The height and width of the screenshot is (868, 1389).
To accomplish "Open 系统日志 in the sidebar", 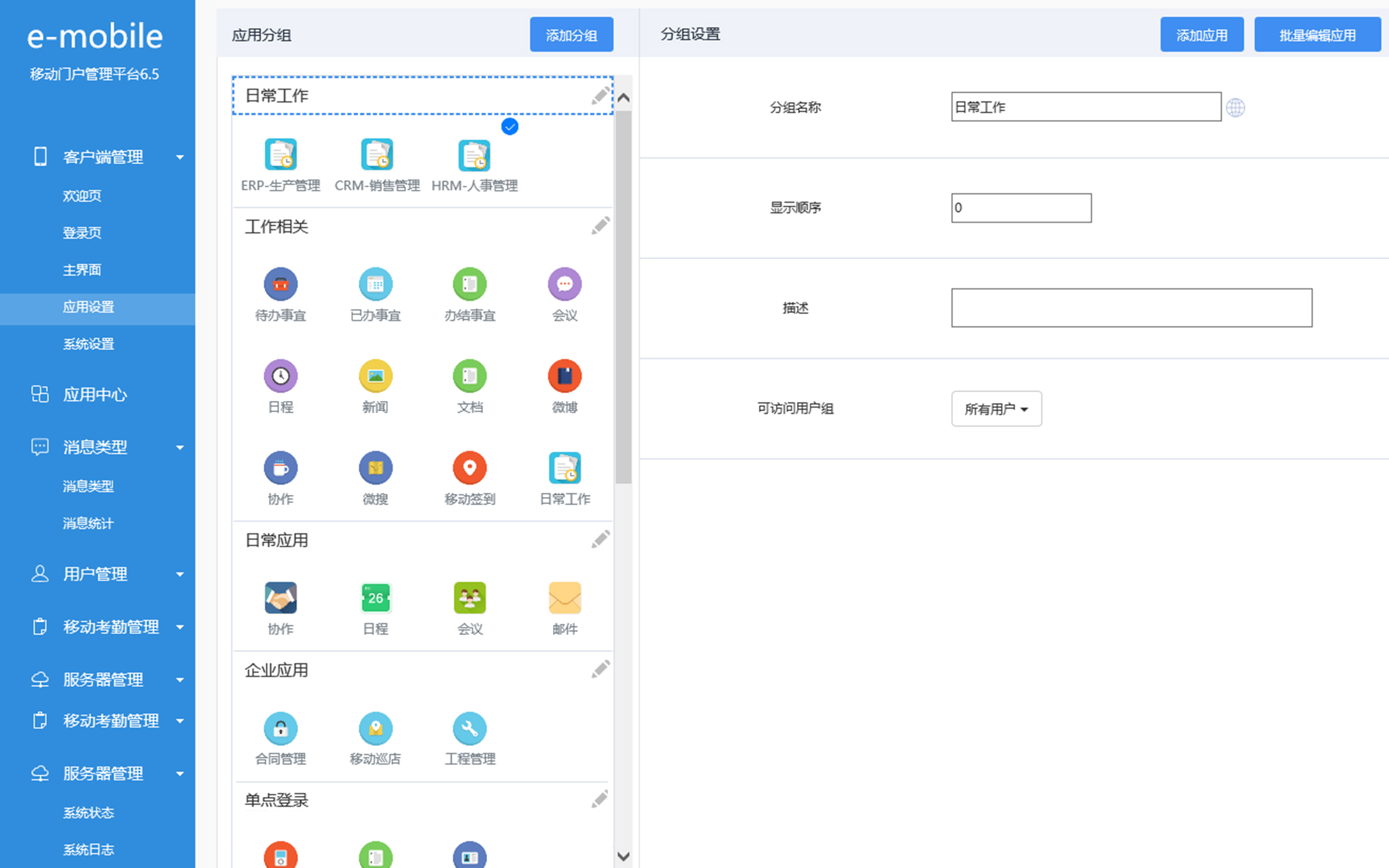I will 88,850.
